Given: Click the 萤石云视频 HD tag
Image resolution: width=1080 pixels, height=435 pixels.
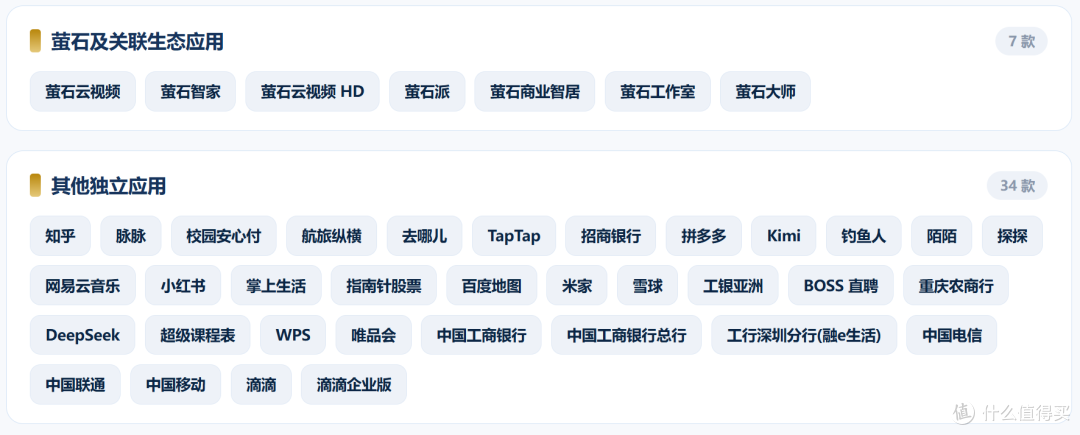Looking at the screenshot, I should tap(313, 92).
